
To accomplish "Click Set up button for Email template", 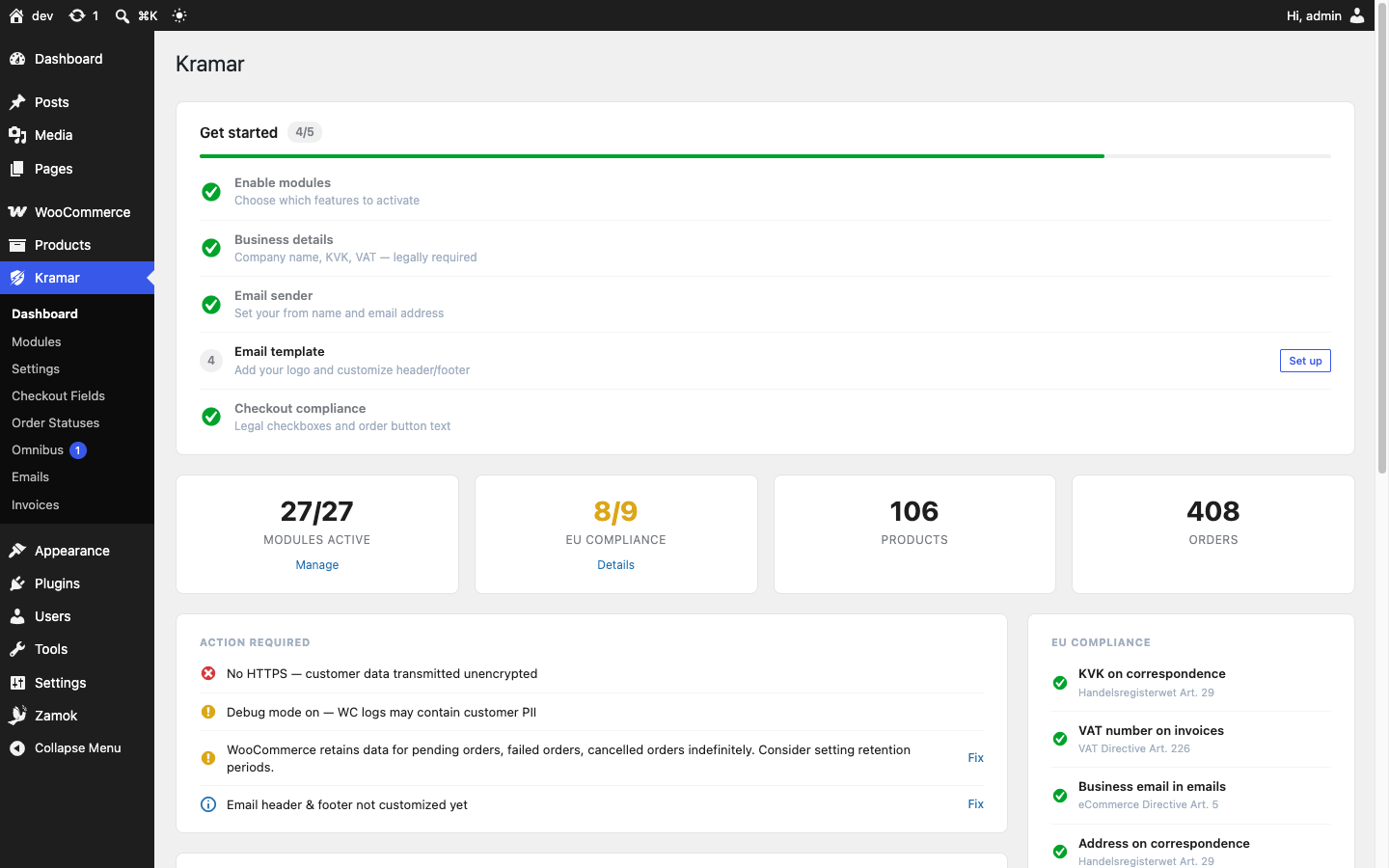I will click(1305, 361).
